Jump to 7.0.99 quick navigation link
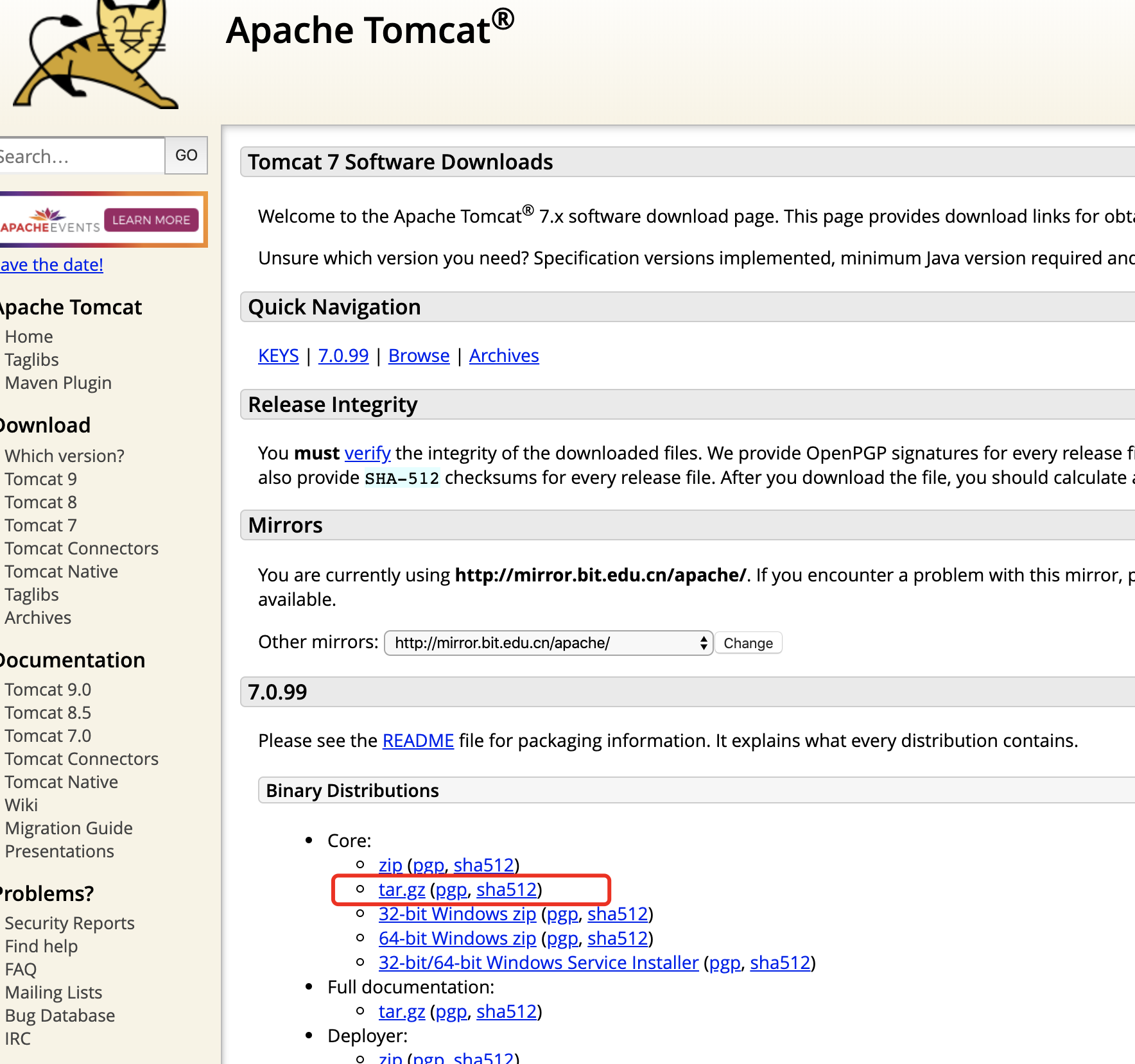 343,356
